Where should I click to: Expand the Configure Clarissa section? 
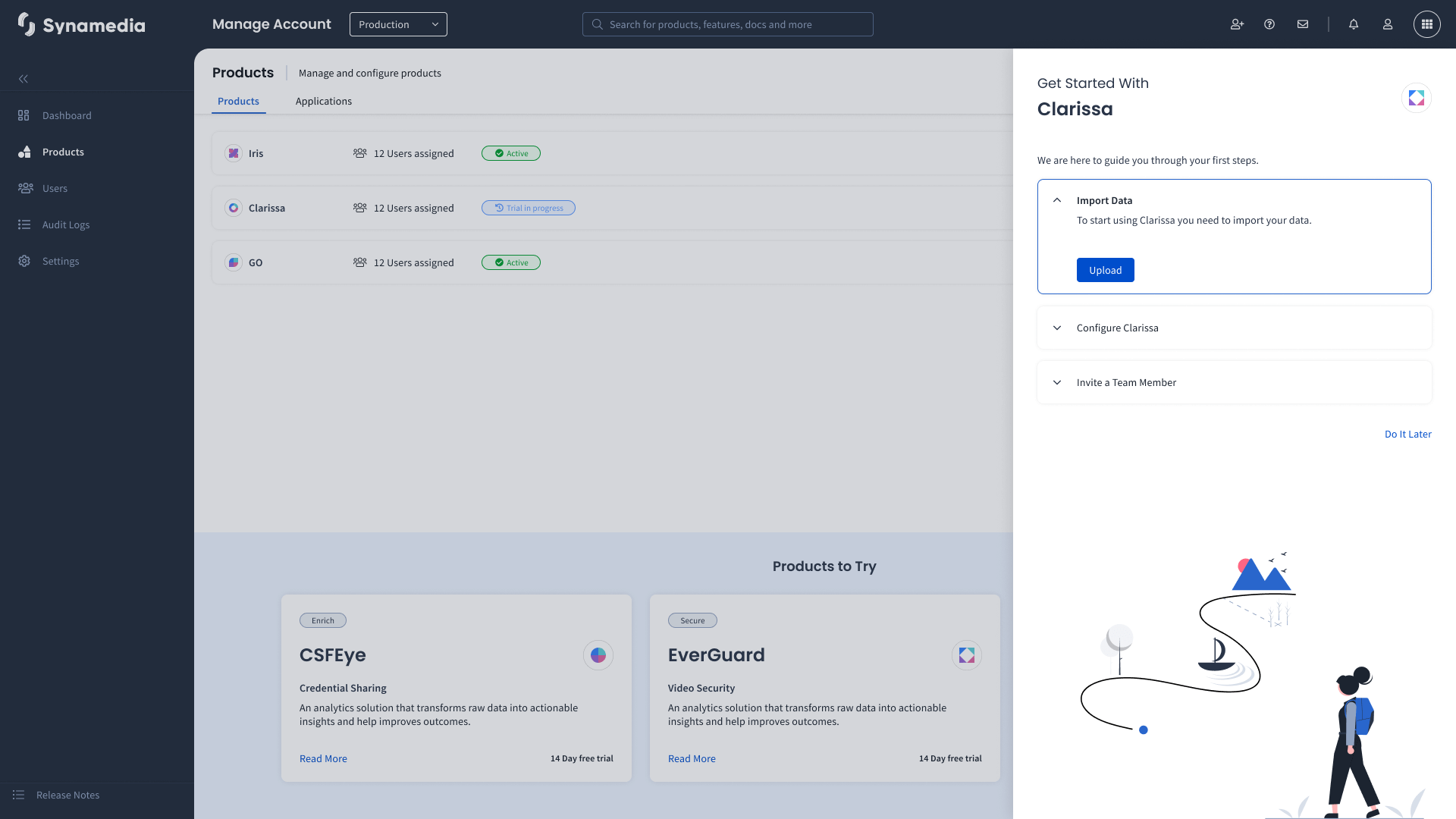click(x=1235, y=328)
